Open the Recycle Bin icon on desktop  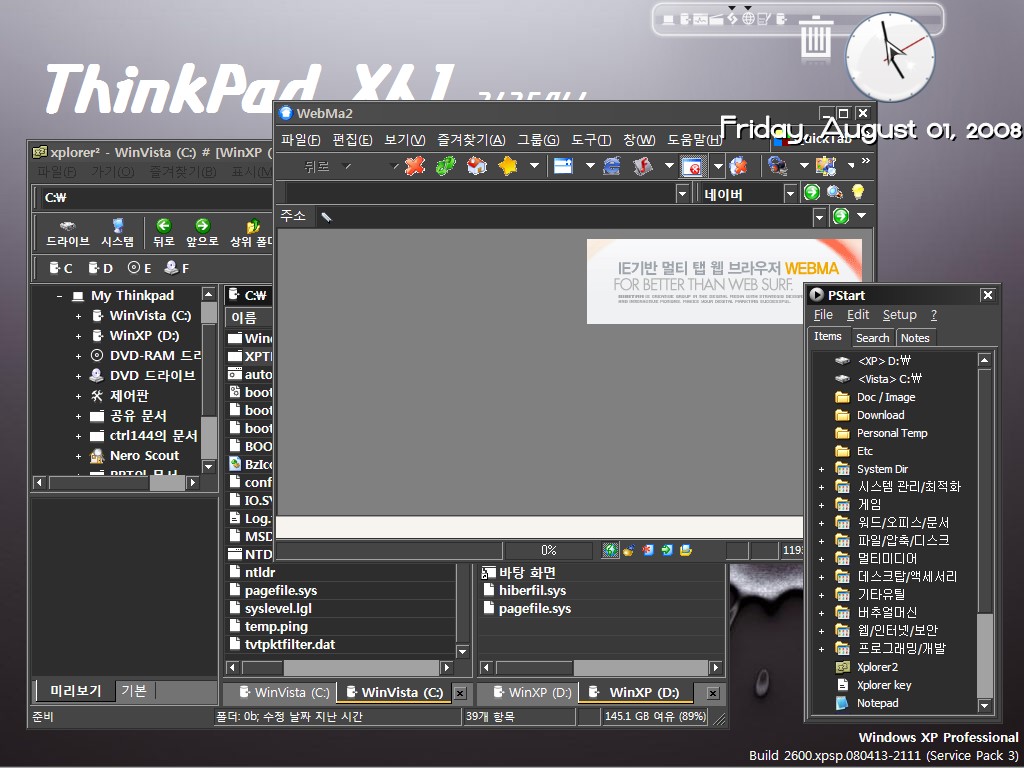[x=816, y=37]
